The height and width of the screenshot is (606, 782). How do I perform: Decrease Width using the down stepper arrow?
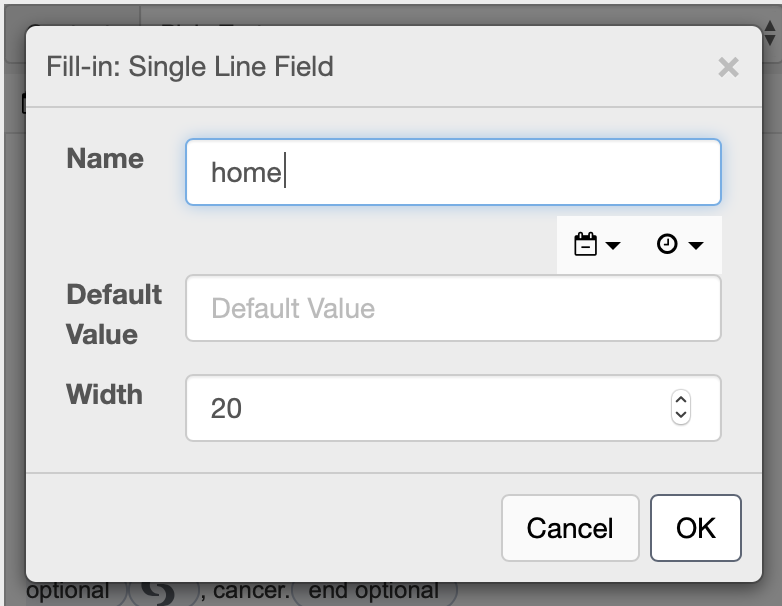pyautogui.click(x=681, y=415)
